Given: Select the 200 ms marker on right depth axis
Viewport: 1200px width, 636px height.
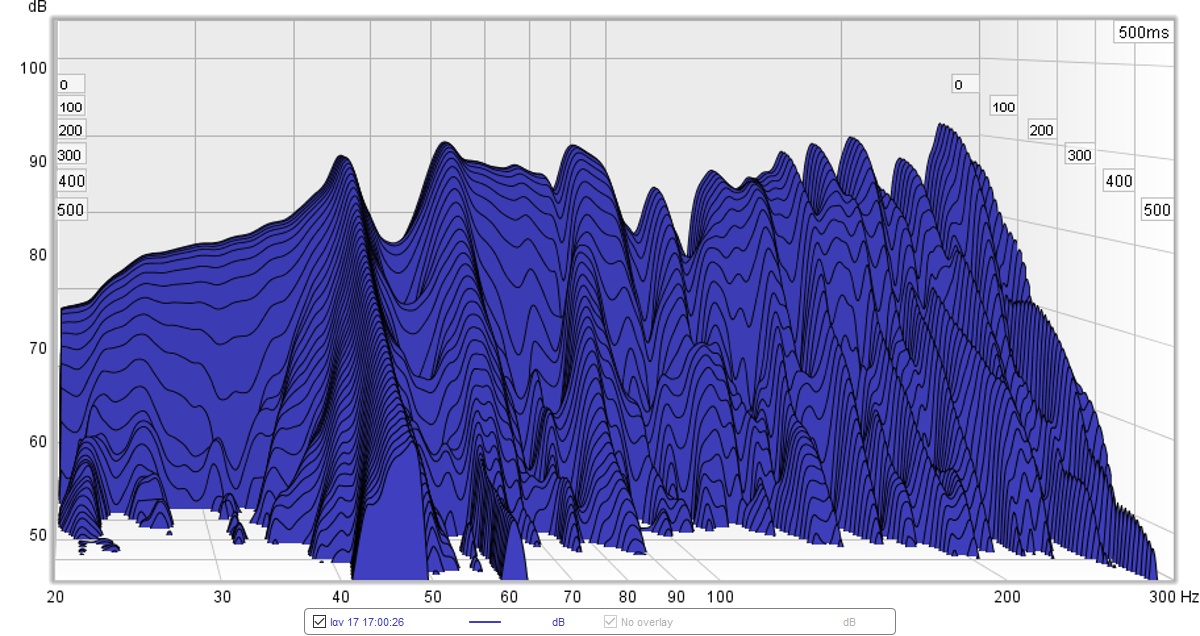Looking at the screenshot, I should pos(1042,130).
